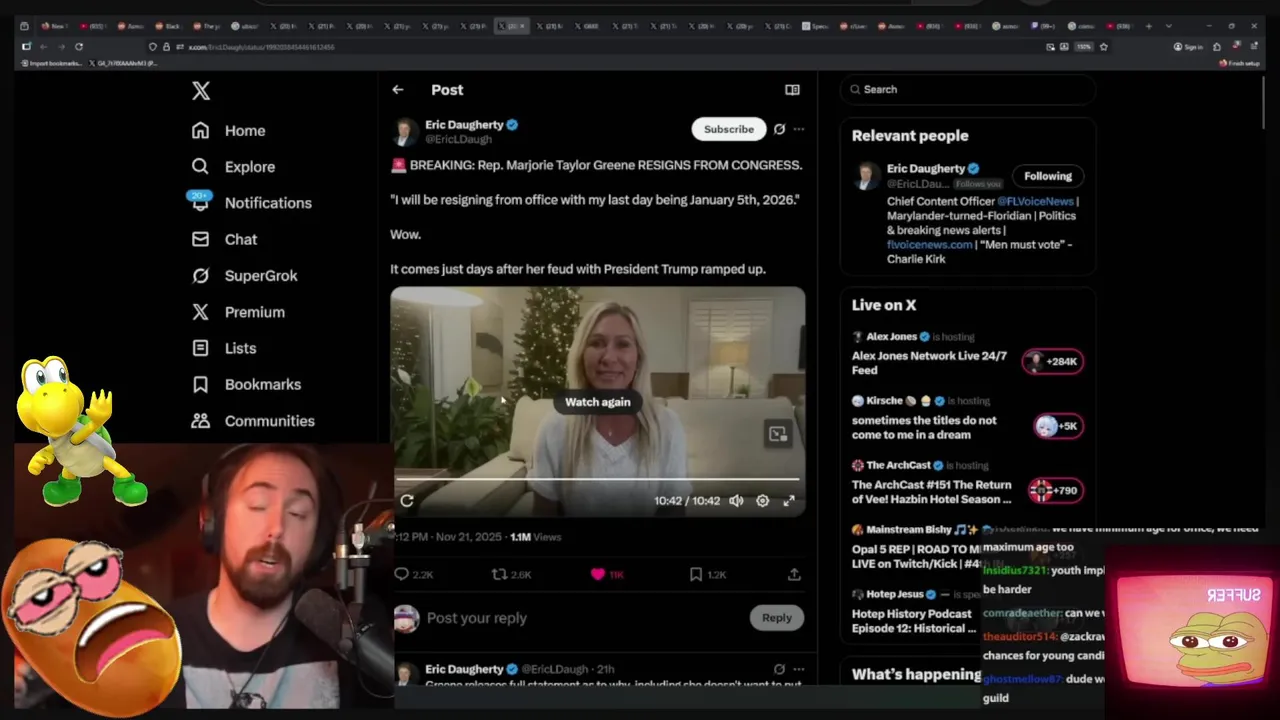This screenshot has width=1280, height=720.
Task: Click the post date Nov 21, 2025
Action: pyautogui.click(x=468, y=537)
